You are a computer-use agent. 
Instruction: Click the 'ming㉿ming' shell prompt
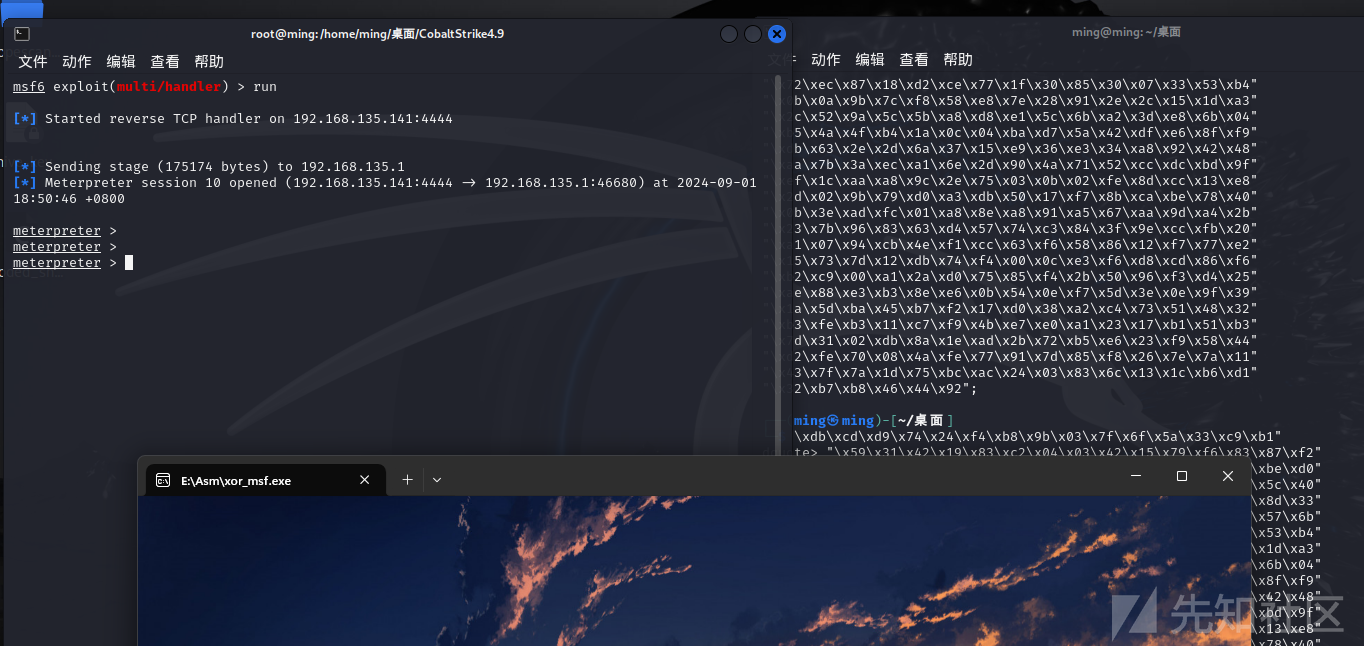pos(834,421)
